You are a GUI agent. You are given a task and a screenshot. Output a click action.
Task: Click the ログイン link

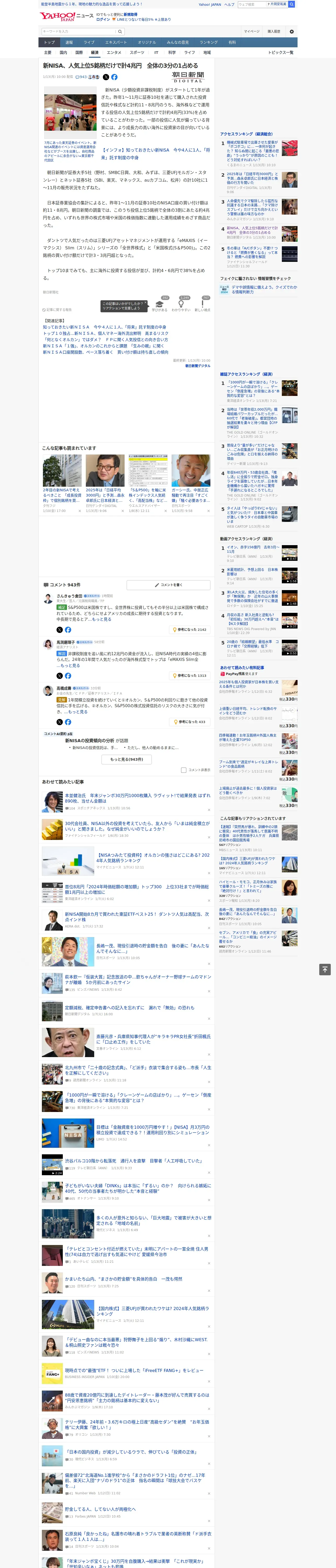[103, 20]
